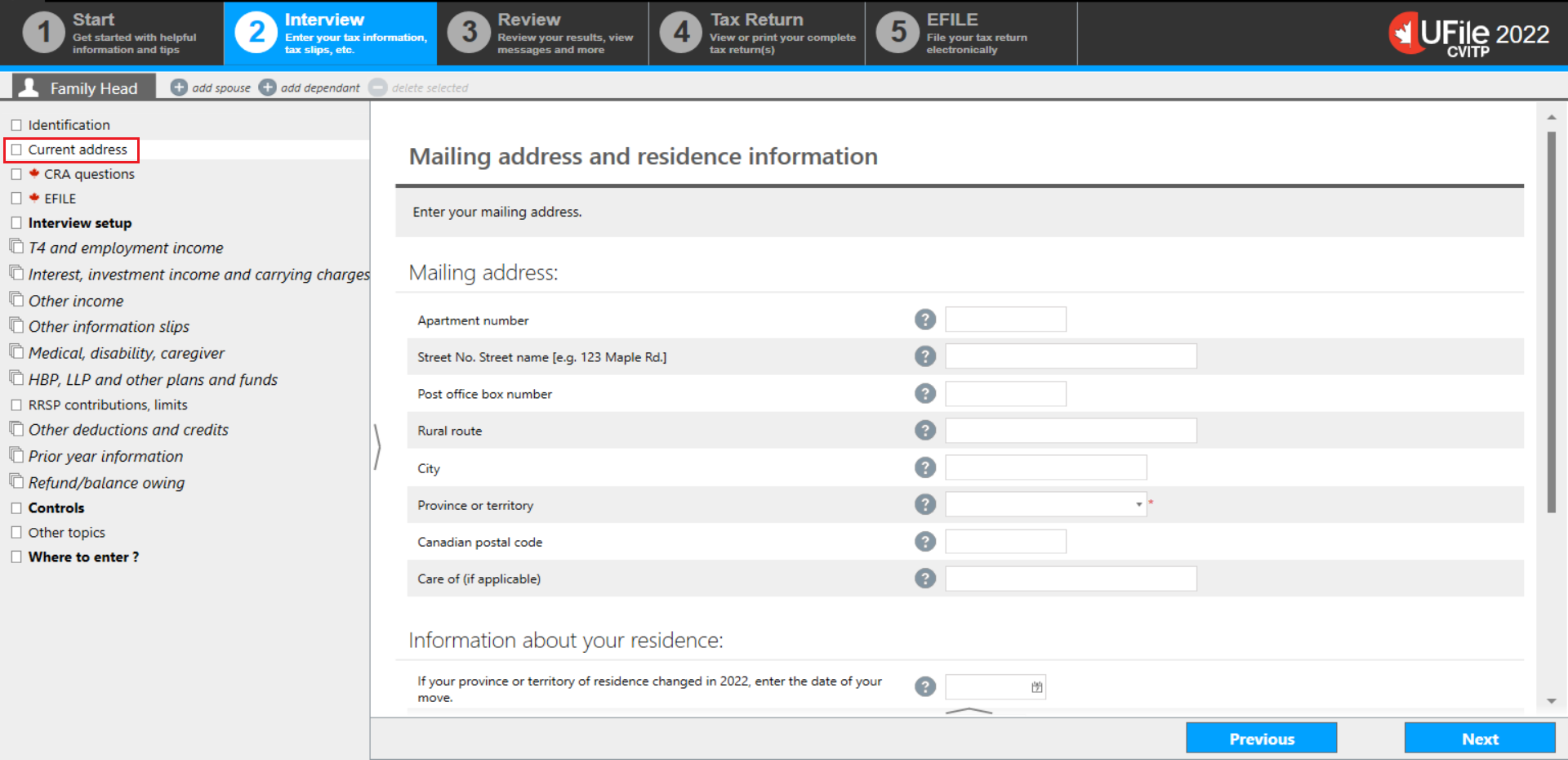Toggle the RRSP contributions, limits checkbox

pyautogui.click(x=16, y=405)
